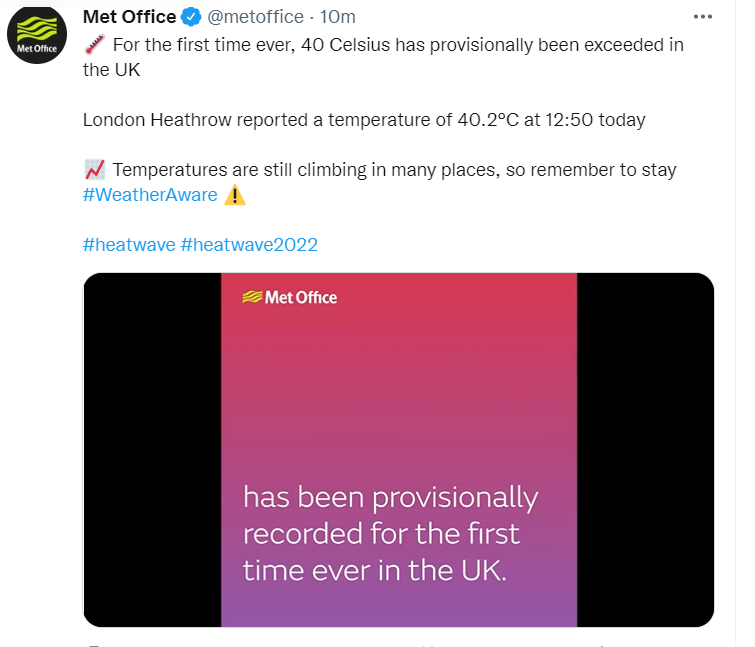
Task: Open the #heatwave hashtag
Action: pos(129,245)
